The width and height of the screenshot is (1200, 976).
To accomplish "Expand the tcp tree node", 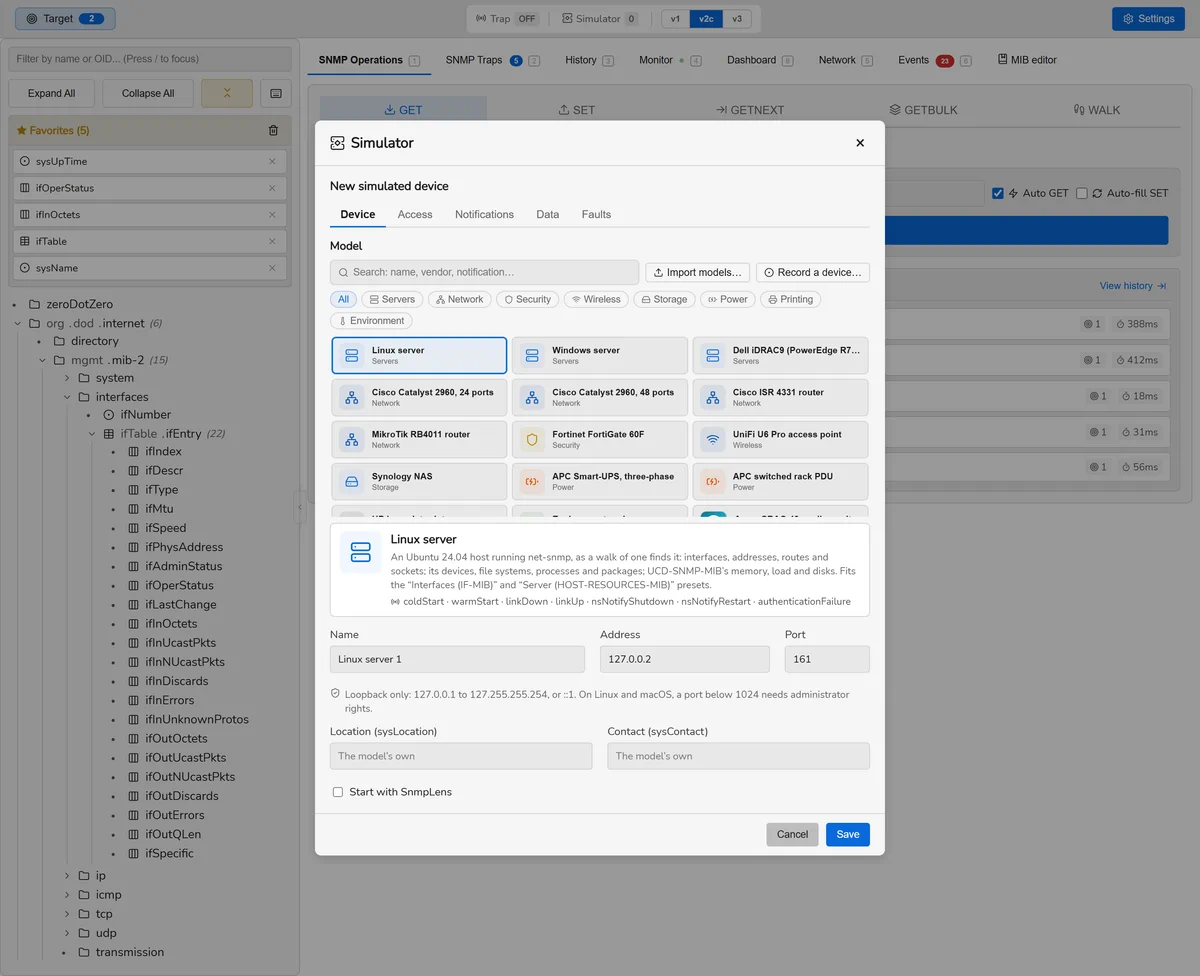I will pos(67,914).
